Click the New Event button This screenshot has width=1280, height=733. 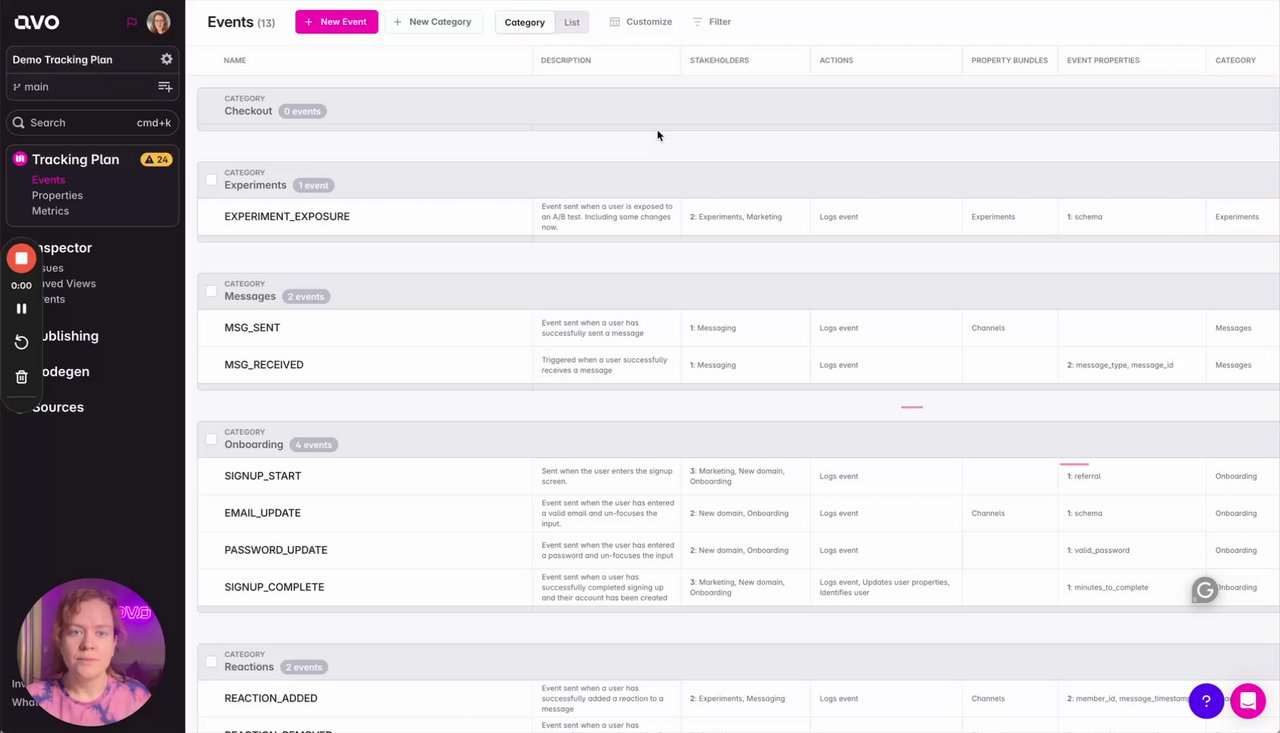coord(336,22)
